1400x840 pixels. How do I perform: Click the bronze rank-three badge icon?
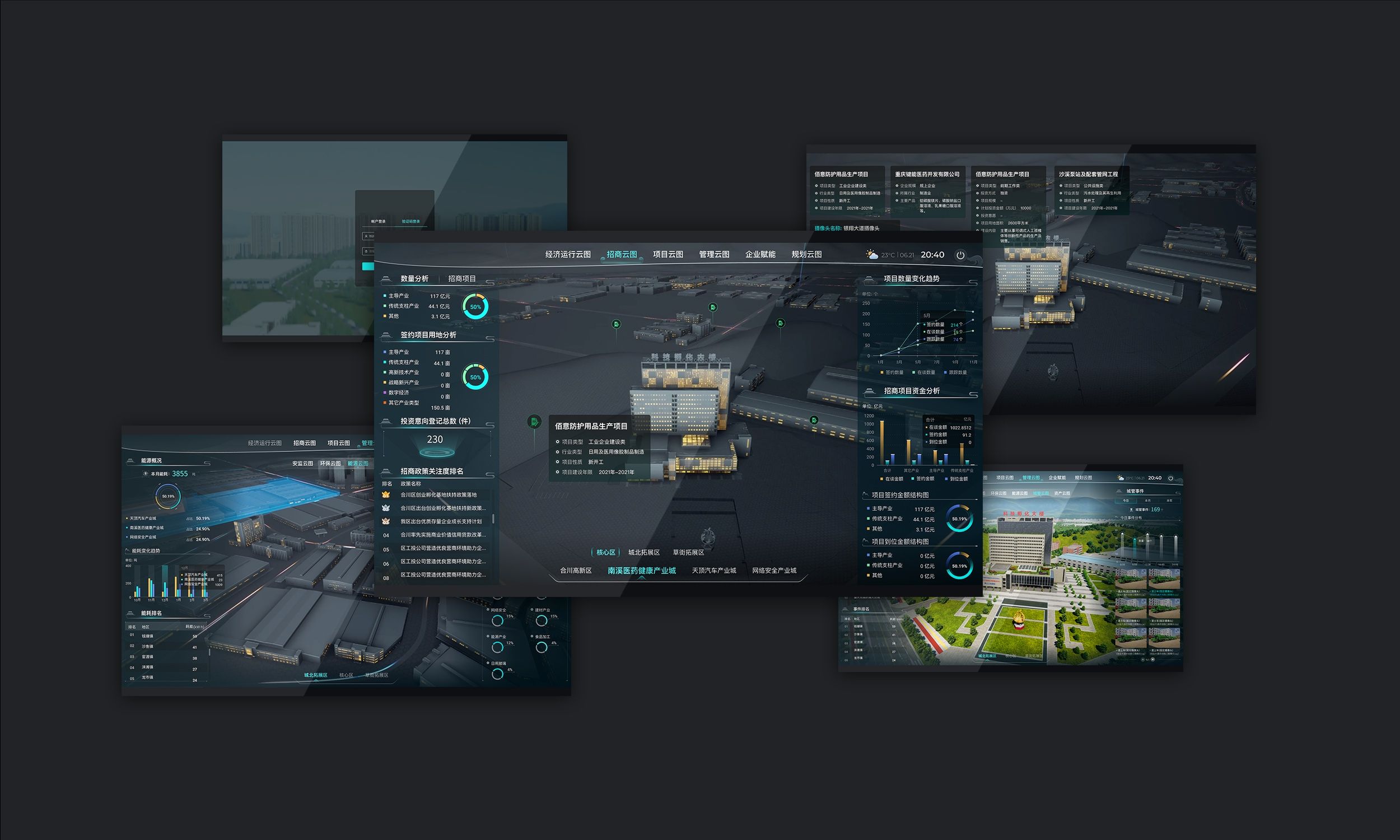pos(386,521)
